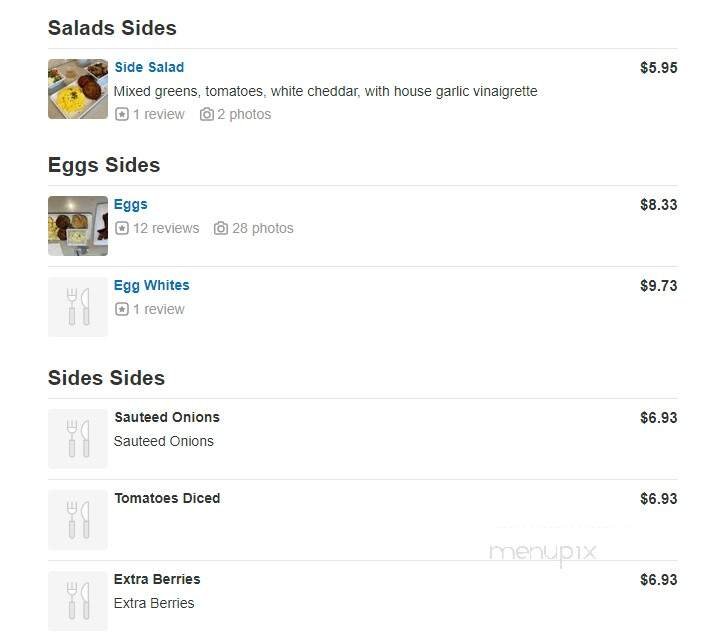Image resolution: width=722 pixels, height=635 pixels.
Task: Select the Sauteed Onions item title
Action: [167, 417]
